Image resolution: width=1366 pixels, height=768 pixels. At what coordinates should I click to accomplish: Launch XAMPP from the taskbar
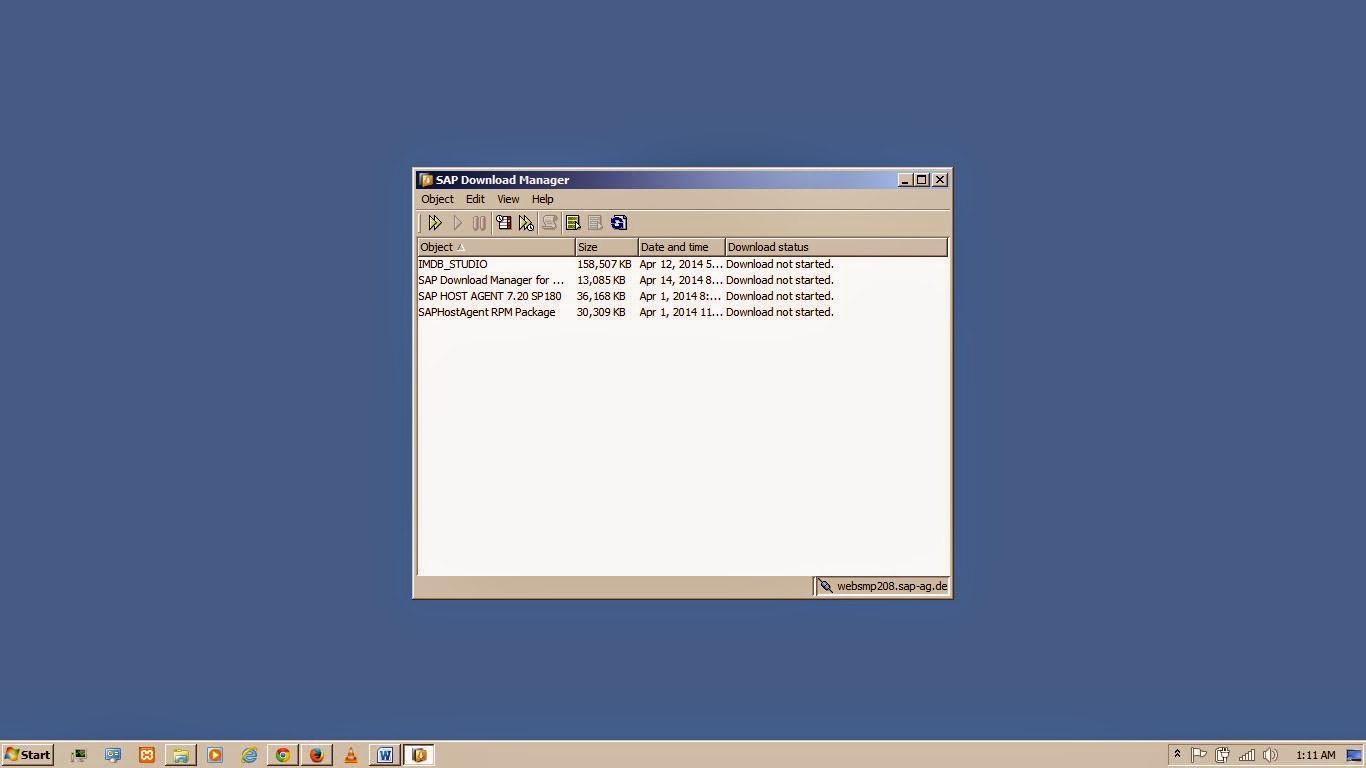click(147, 755)
